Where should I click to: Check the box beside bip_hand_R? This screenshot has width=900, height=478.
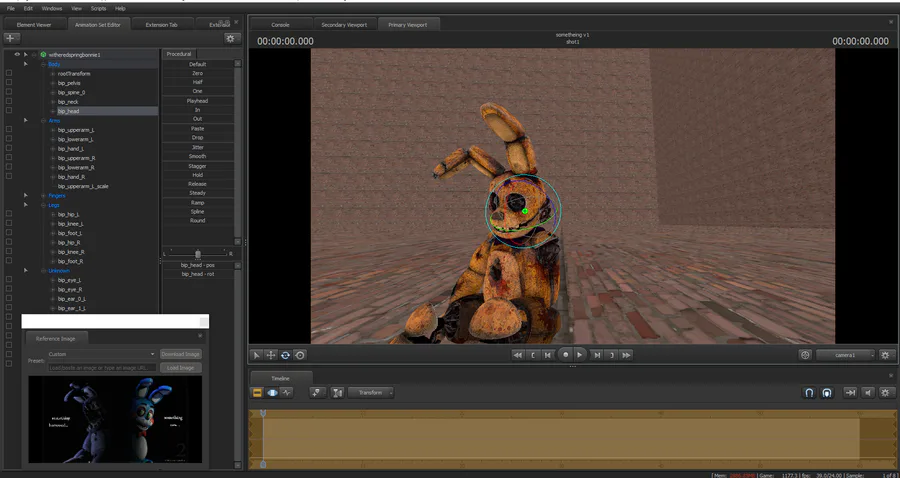pyautogui.click(x=9, y=176)
